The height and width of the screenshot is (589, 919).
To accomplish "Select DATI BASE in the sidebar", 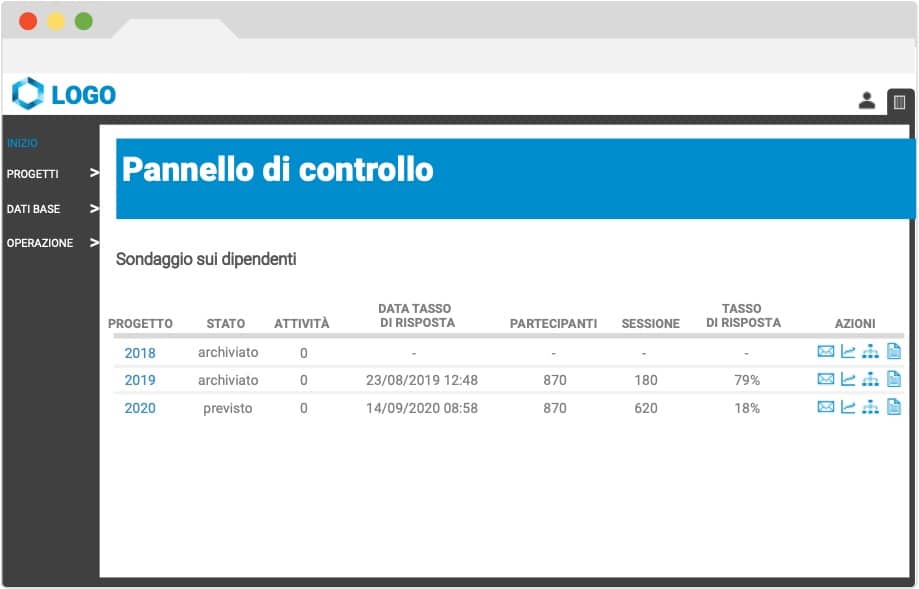I will [x=33, y=209].
